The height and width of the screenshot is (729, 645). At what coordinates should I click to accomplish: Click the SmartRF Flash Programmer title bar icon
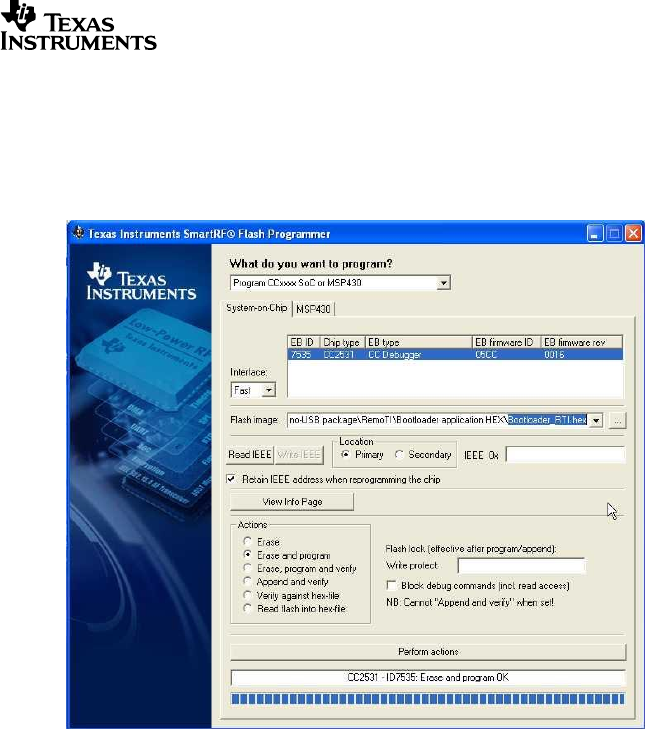[x=79, y=232]
